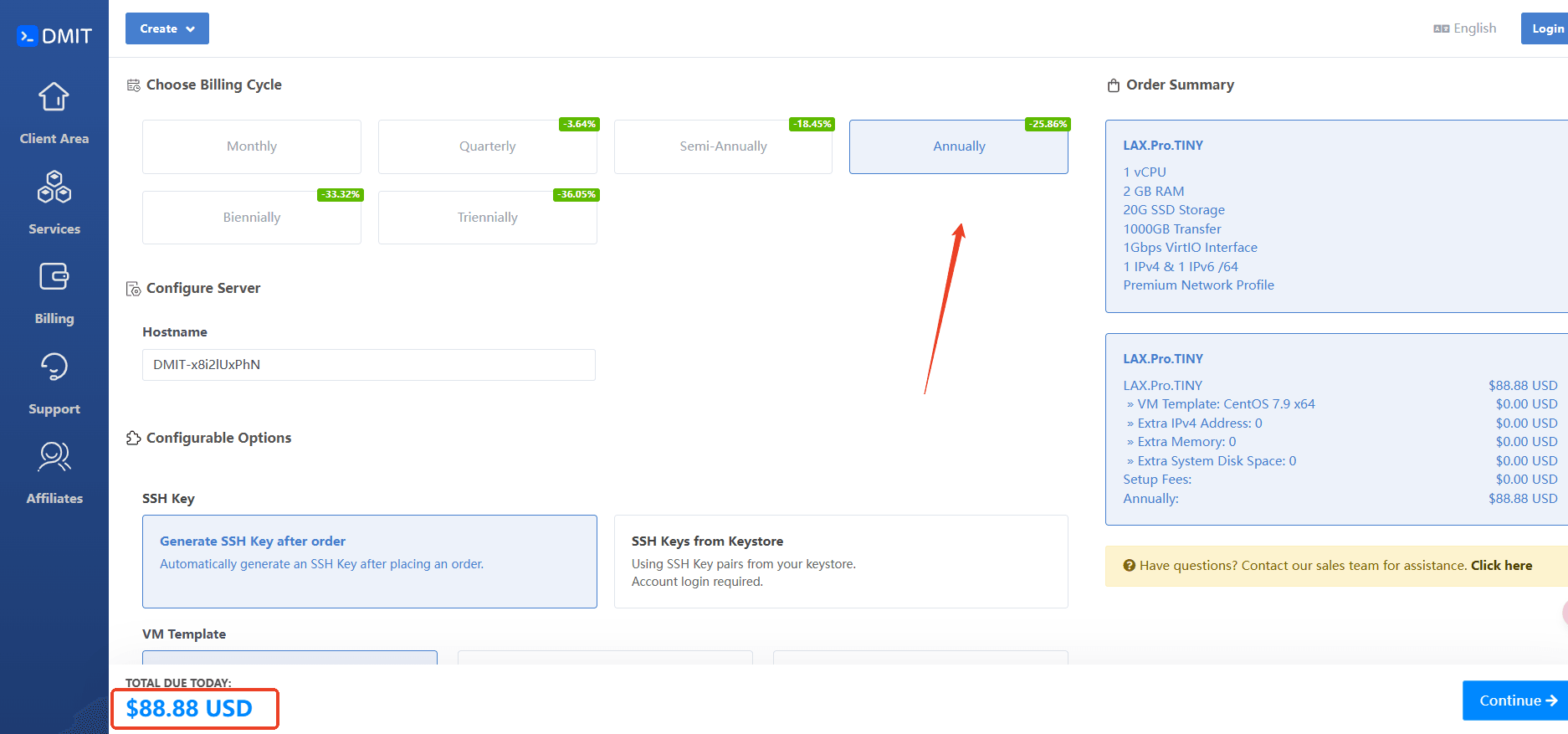
Task: Choose SSH Keys from Keystore option
Action: coord(841,562)
